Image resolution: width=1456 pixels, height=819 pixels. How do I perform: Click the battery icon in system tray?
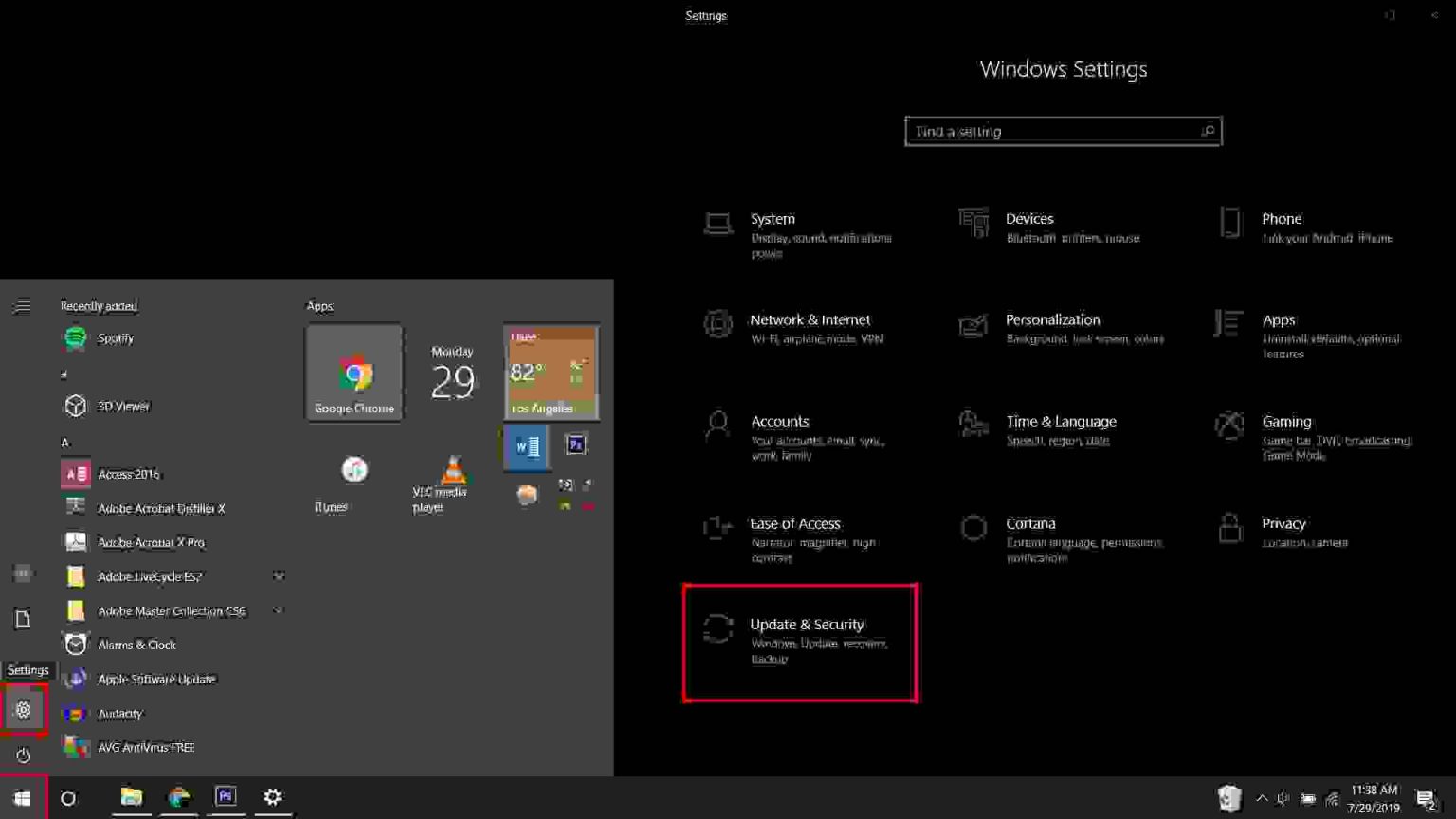point(1308,798)
